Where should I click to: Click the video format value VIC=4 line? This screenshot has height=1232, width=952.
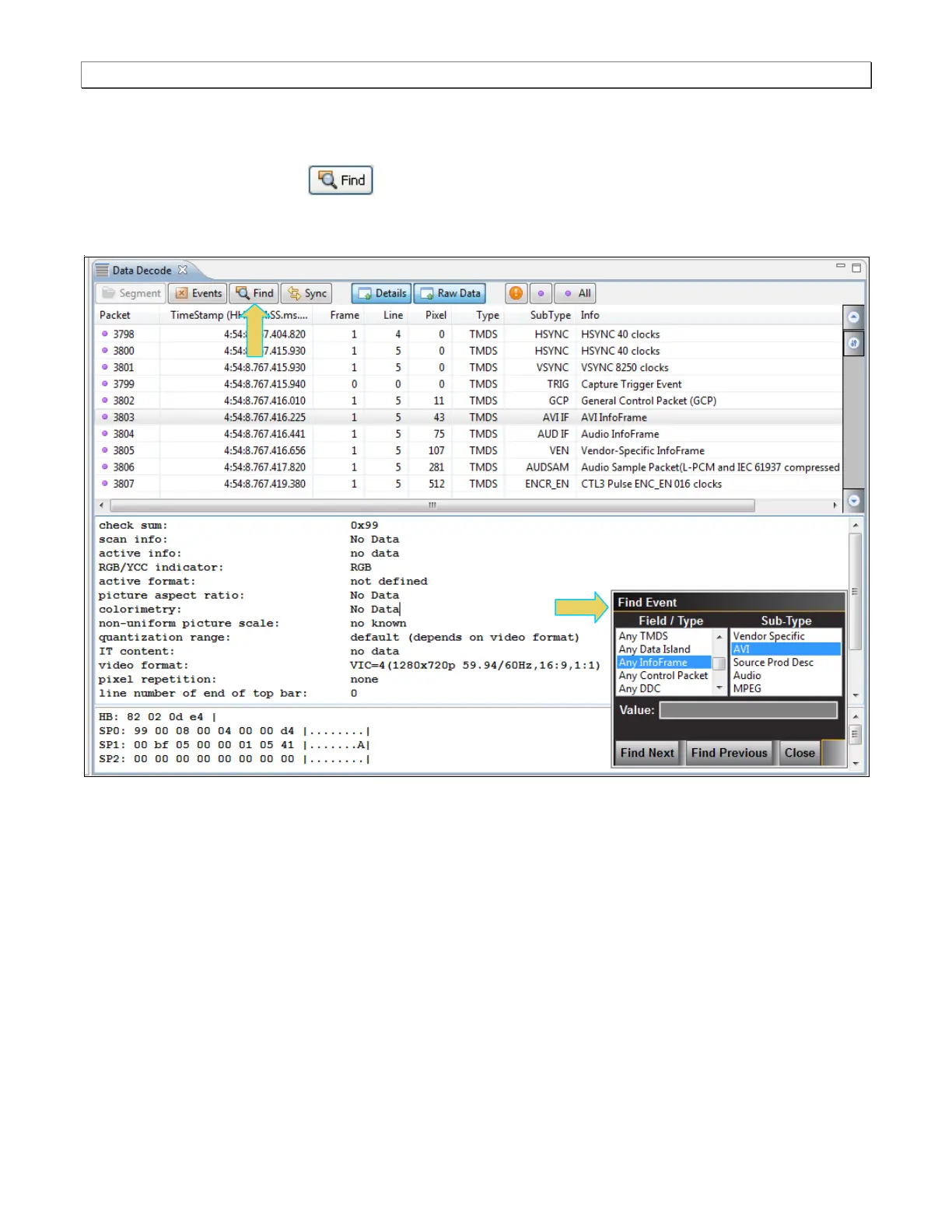click(475, 666)
